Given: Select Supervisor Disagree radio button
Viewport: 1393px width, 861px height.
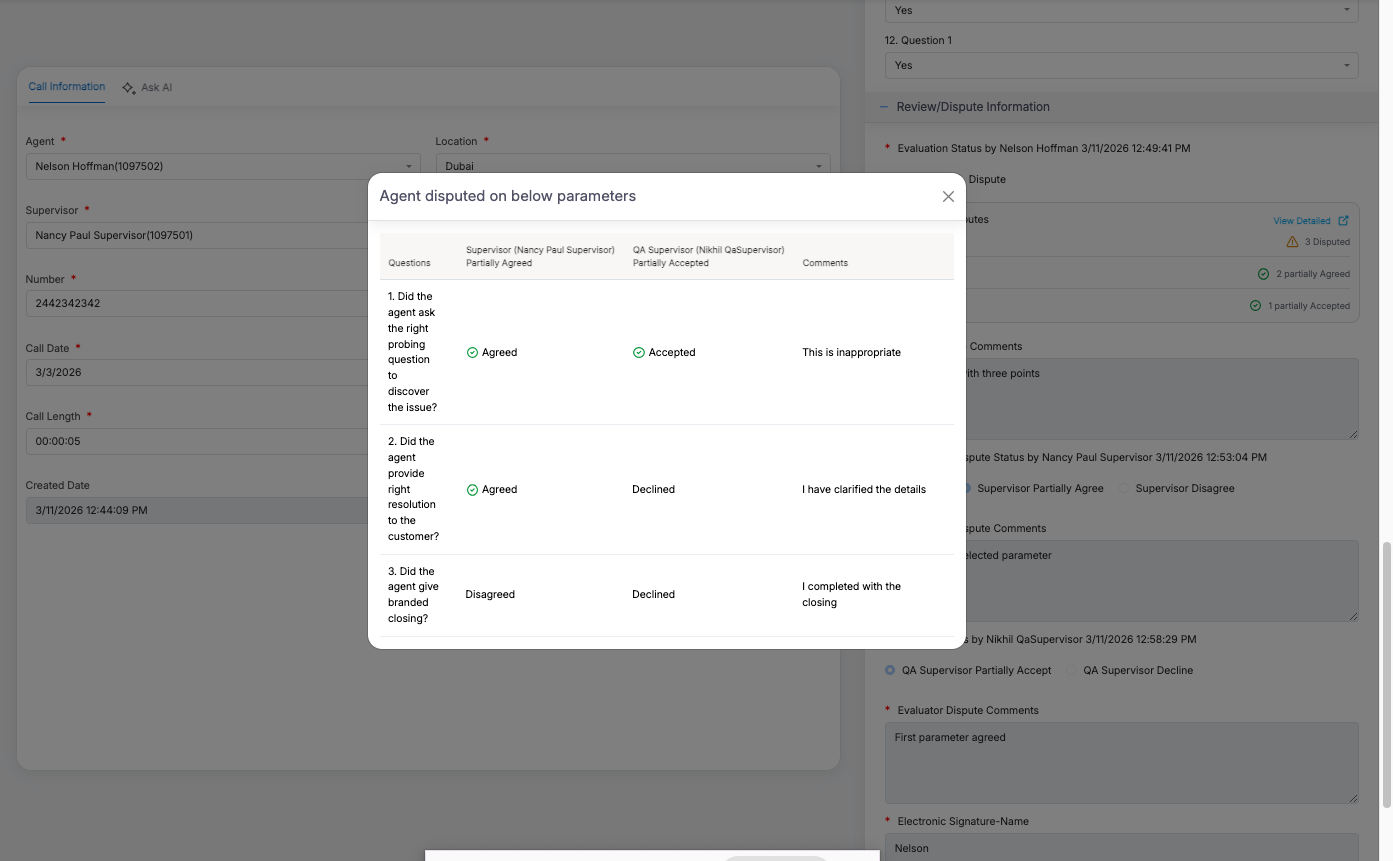Looking at the screenshot, I should (x=1124, y=489).
